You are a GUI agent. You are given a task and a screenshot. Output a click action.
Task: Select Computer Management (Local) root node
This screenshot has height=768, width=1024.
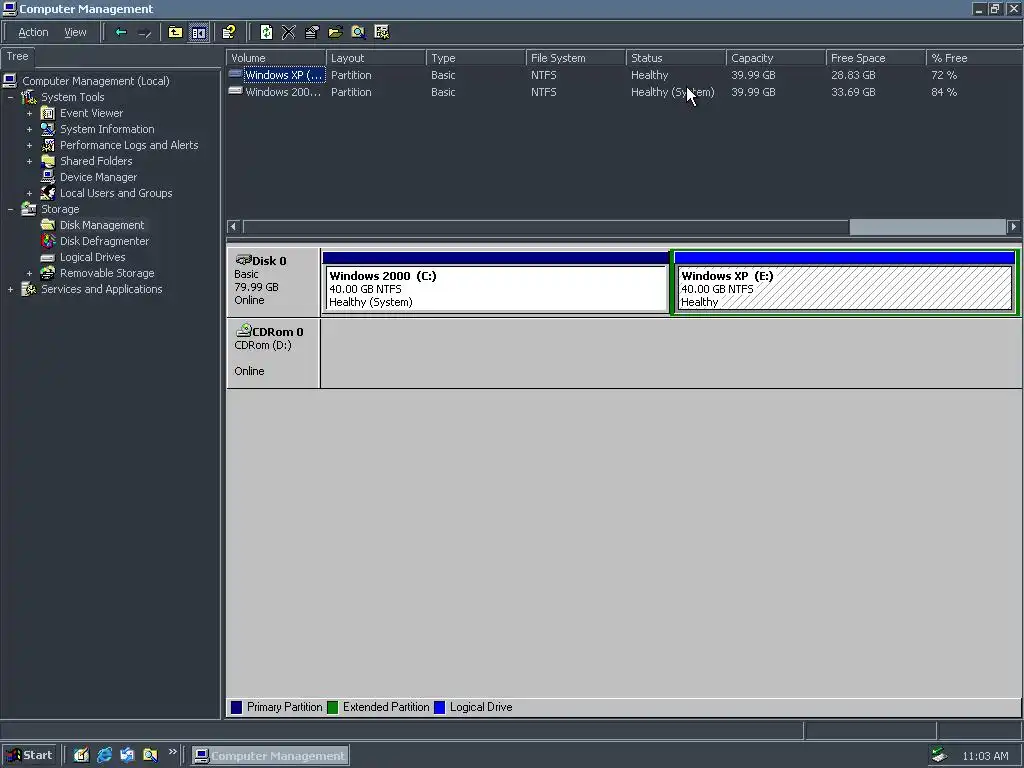(96, 81)
